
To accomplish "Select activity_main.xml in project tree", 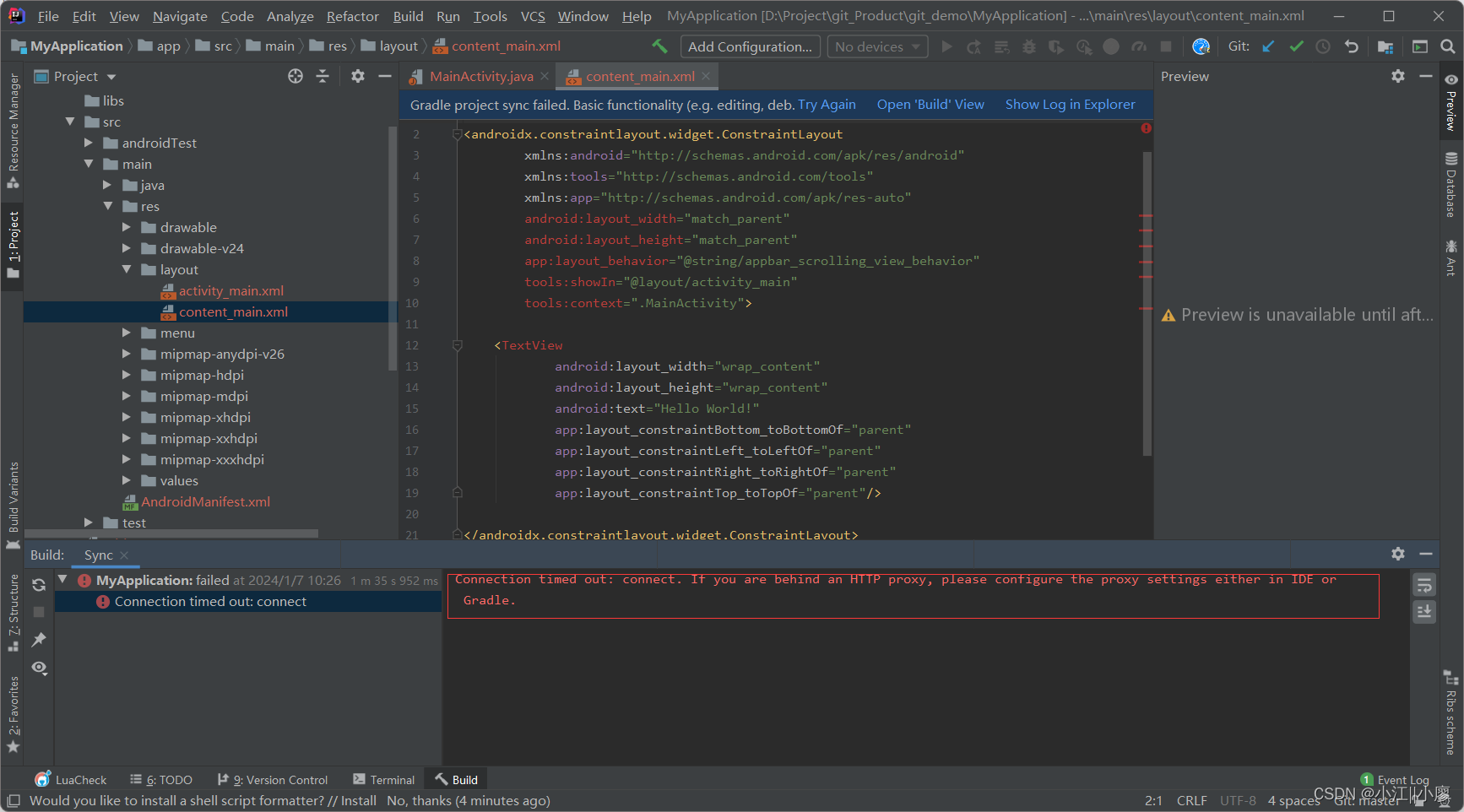I will pos(231,290).
